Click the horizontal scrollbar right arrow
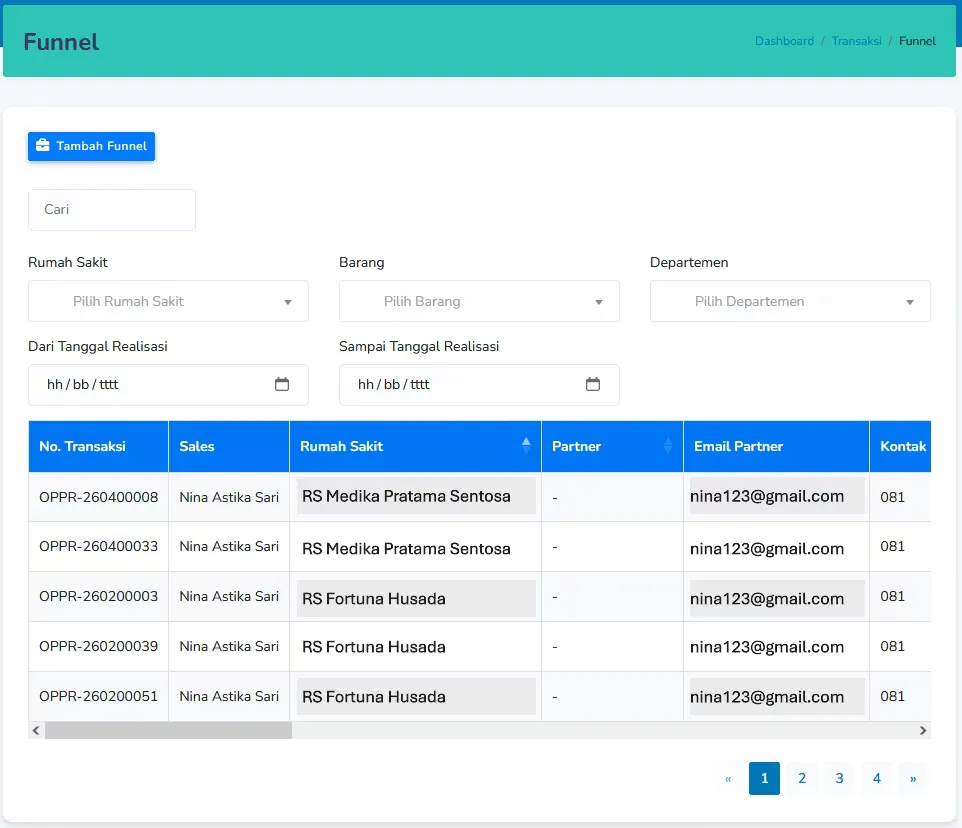 923,730
